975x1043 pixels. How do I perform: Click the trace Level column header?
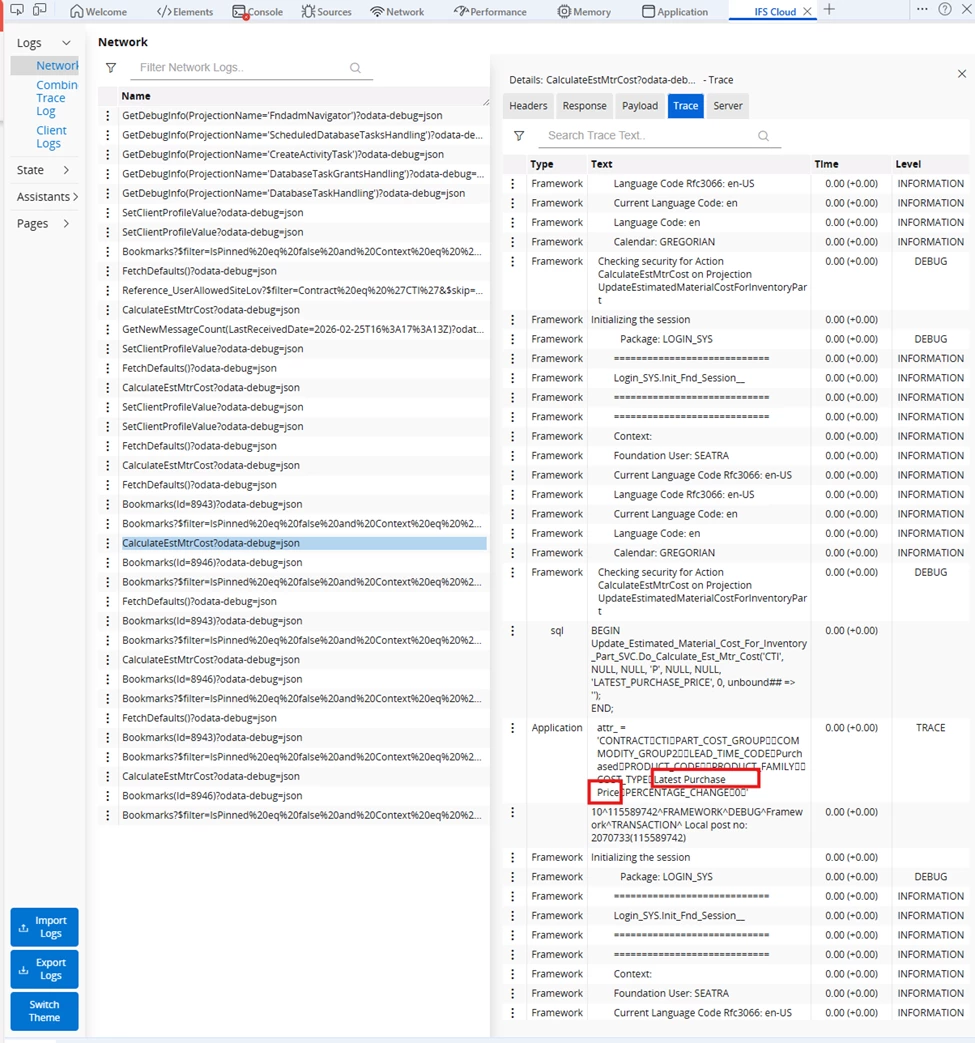pyautogui.click(x=908, y=164)
